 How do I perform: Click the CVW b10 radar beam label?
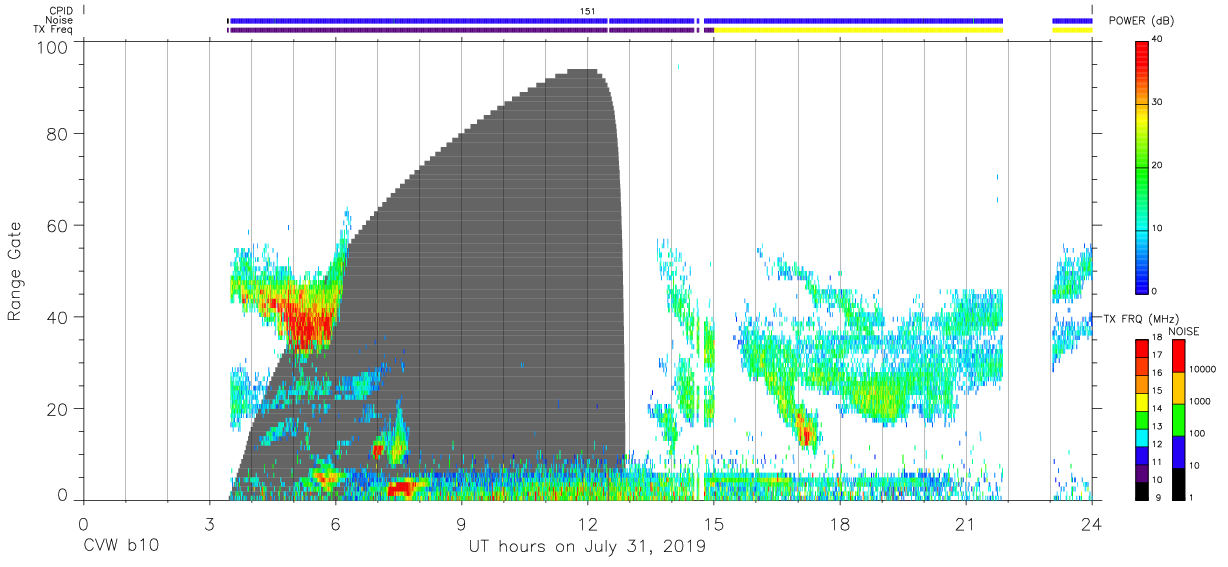121,547
